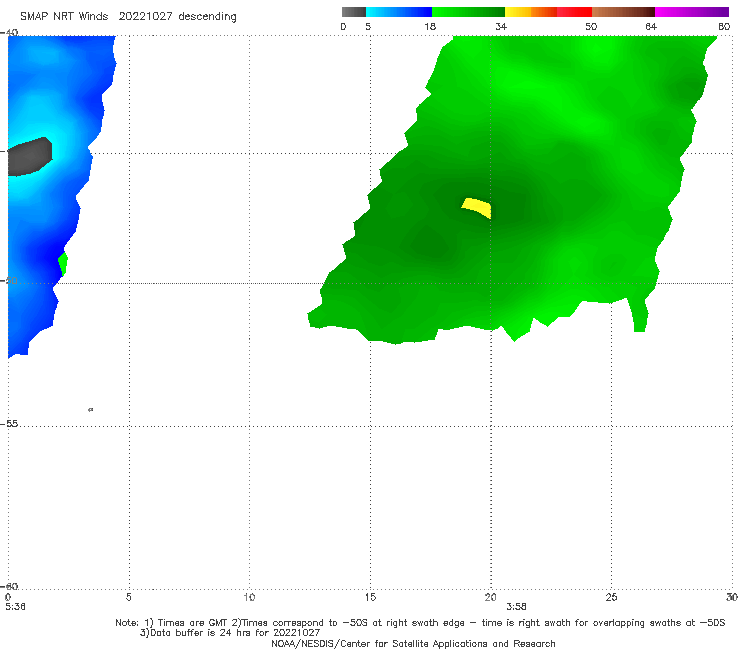Click the longitude axis label '25'

pyautogui.click(x=611, y=598)
